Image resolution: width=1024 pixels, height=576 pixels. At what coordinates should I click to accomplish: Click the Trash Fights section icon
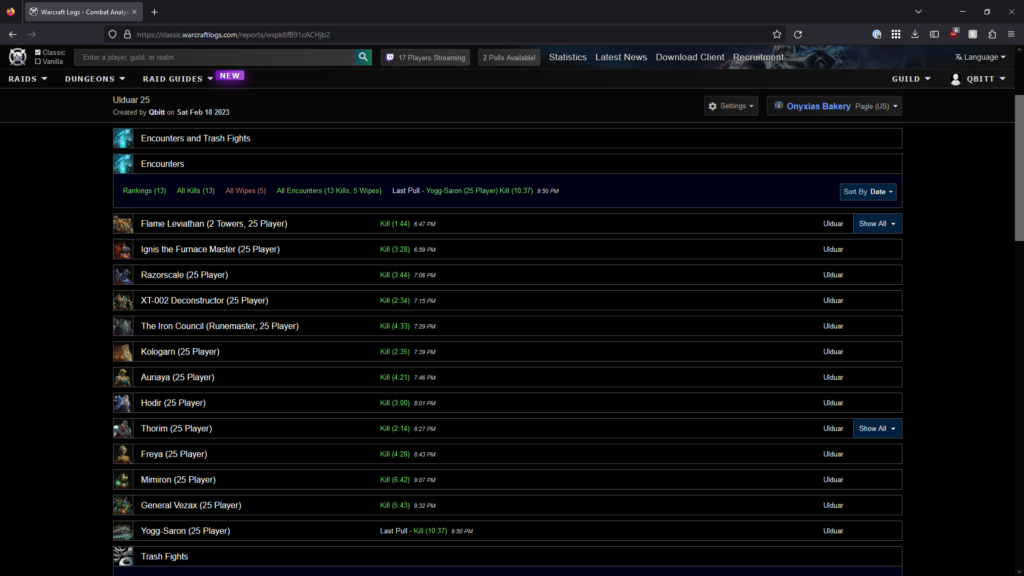pos(123,557)
